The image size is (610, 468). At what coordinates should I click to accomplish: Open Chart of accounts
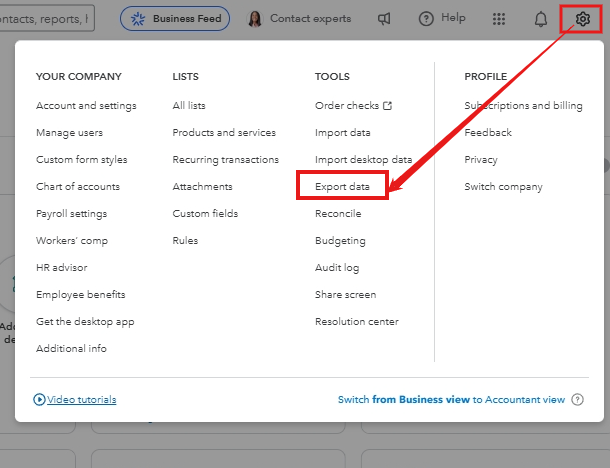pos(78,187)
